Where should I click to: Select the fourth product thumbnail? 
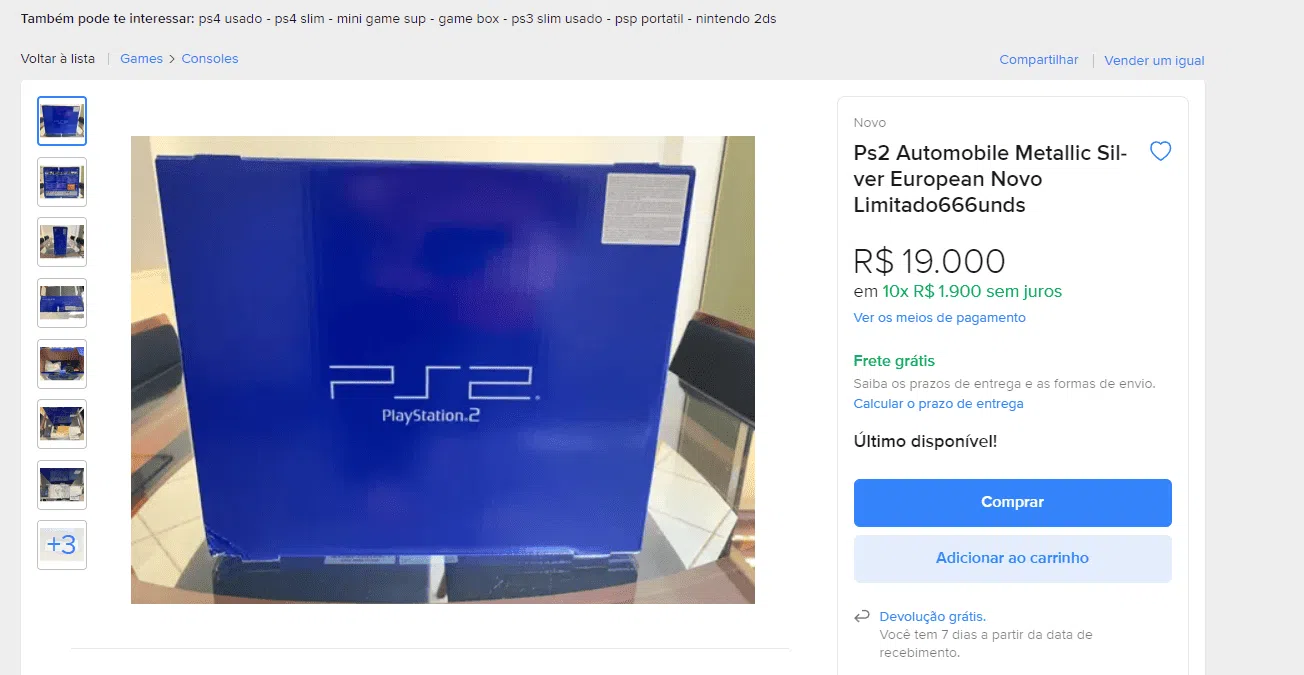[62, 303]
